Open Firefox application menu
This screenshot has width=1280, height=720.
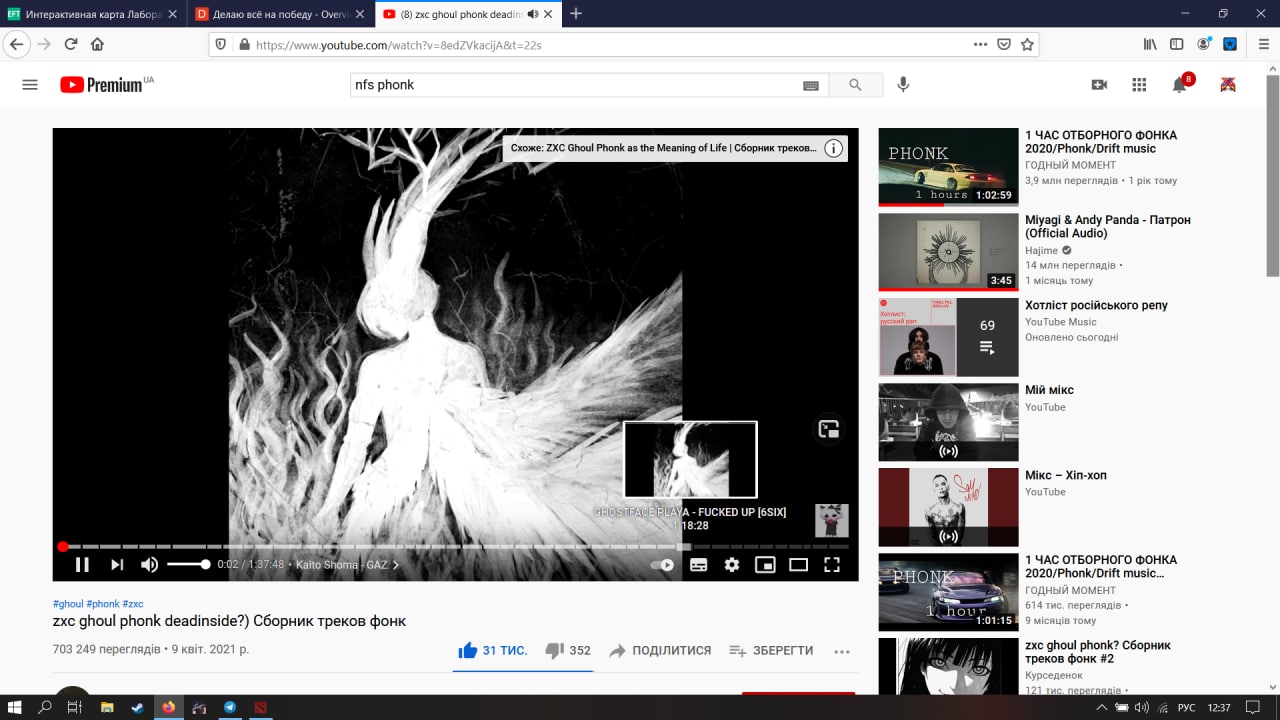(1262, 44)
